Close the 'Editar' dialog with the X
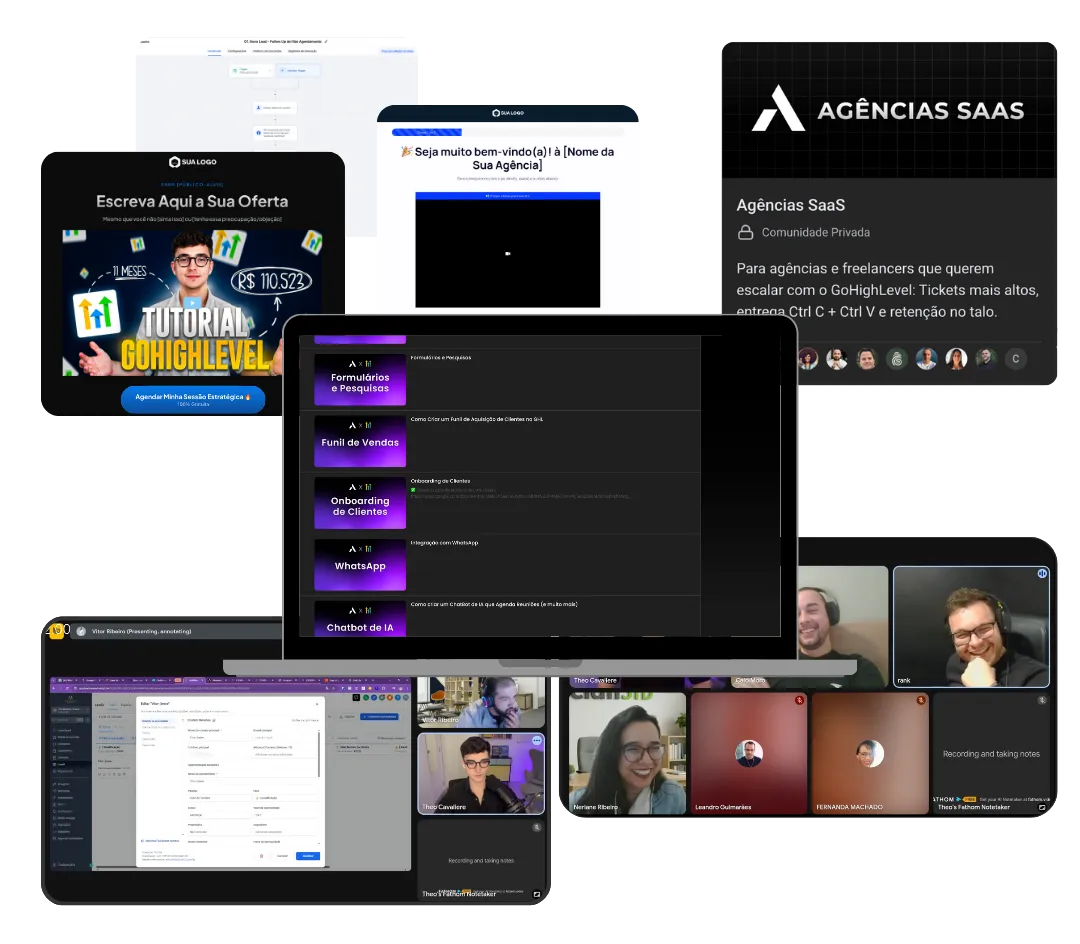The width and height of the screenshot is (1080, 944). point(317,704)
